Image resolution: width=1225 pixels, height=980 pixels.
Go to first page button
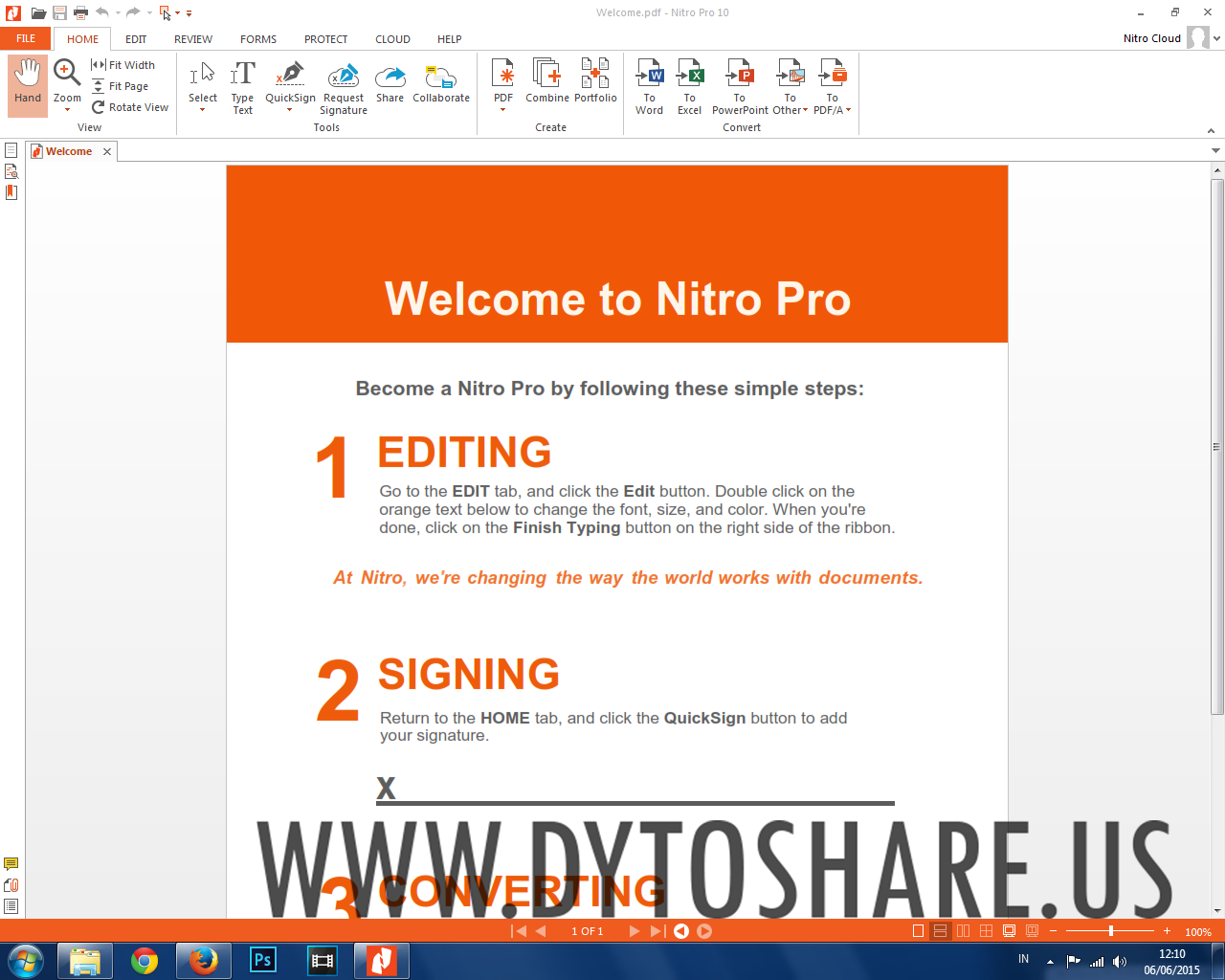[519, 931]
